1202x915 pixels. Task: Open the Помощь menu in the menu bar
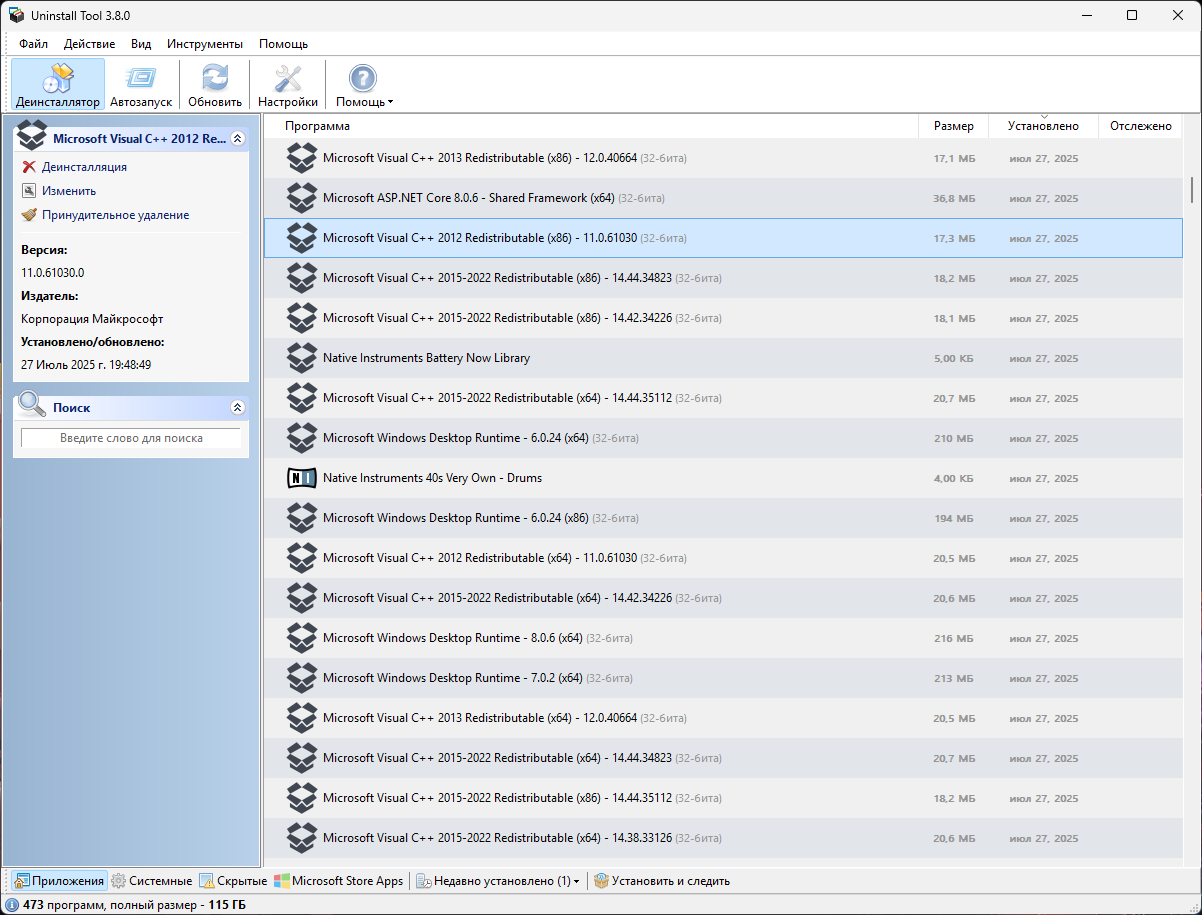pyautogui.click(x=283, y=44)
